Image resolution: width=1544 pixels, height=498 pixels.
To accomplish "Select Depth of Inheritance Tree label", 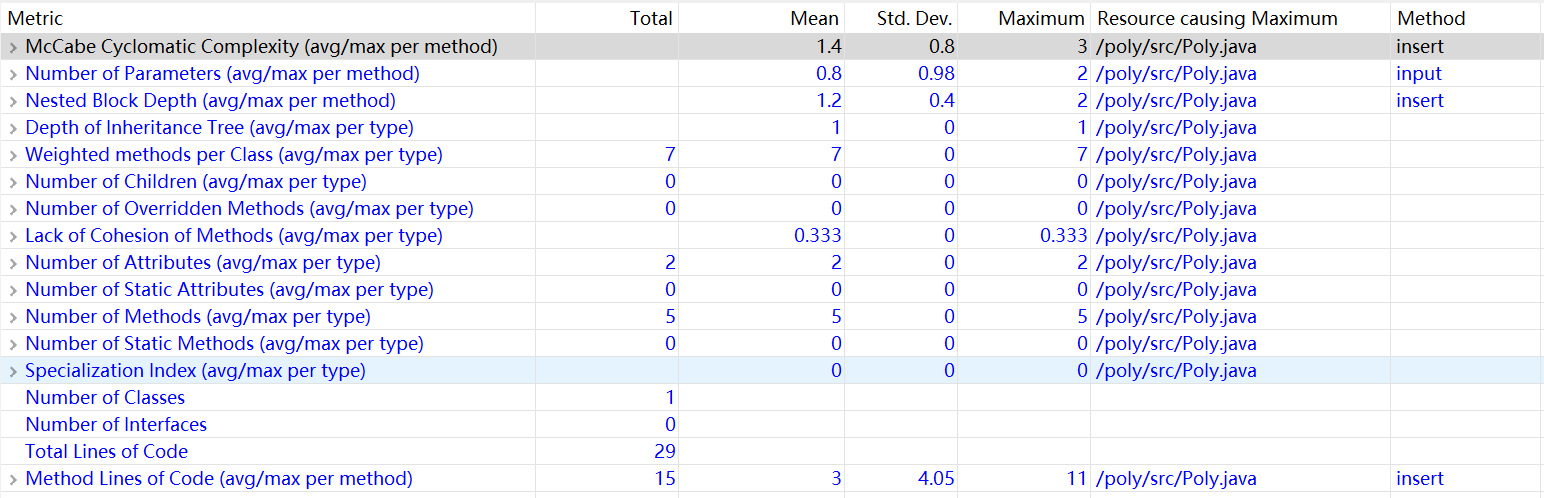I will pos(219,128).
